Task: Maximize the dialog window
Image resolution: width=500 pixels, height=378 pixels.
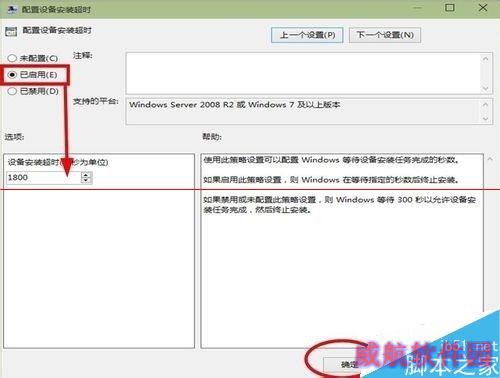Action: coord(450,7)
